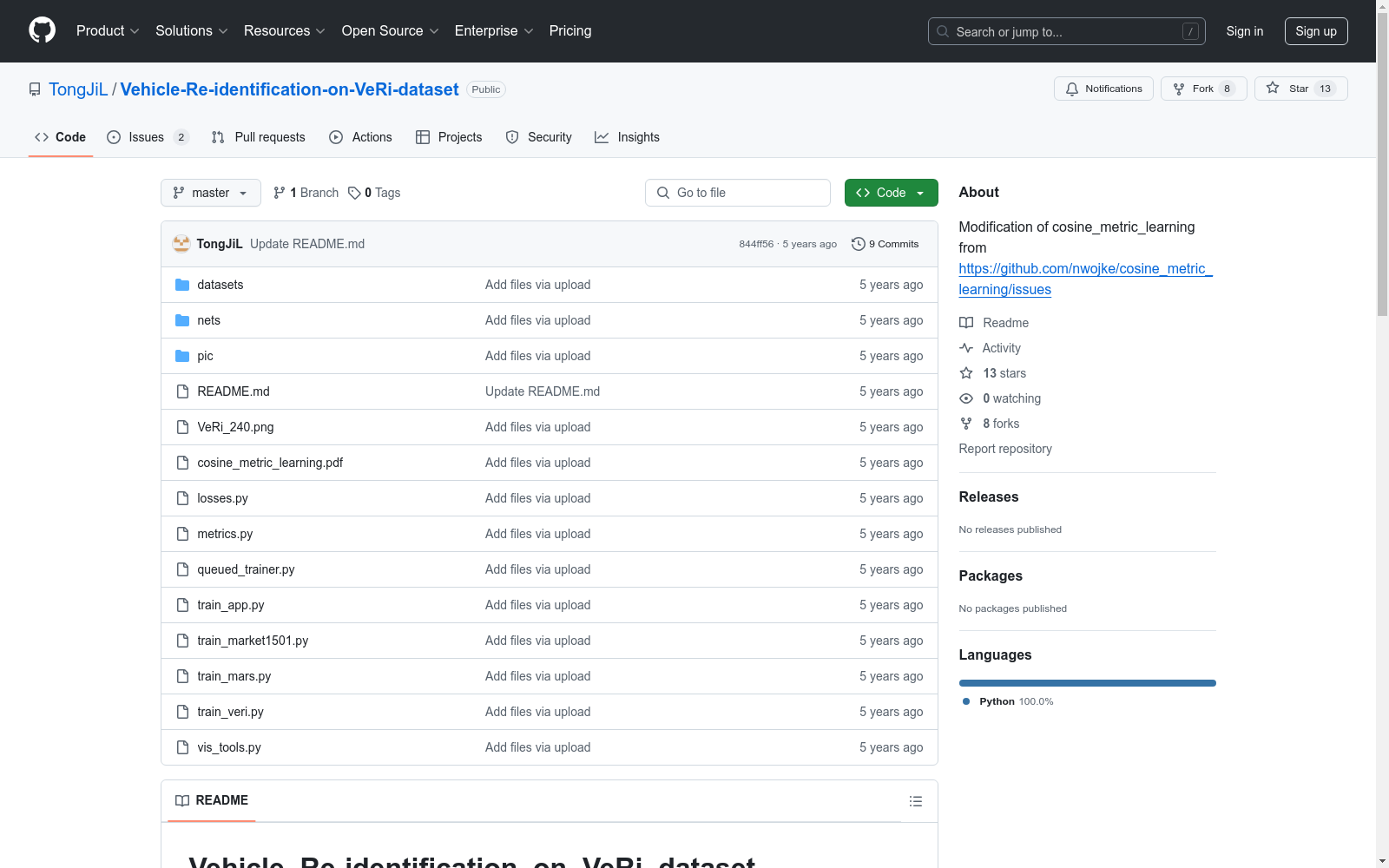Open the nets folder

tap(208, 320)
